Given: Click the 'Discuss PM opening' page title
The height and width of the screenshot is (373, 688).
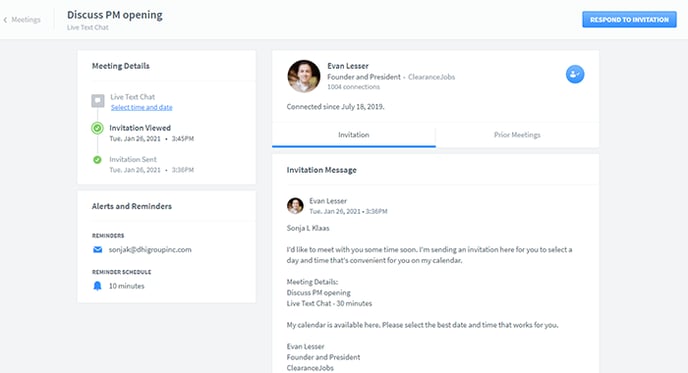Looking at the screenshot, I should click(x=115, y=15).
